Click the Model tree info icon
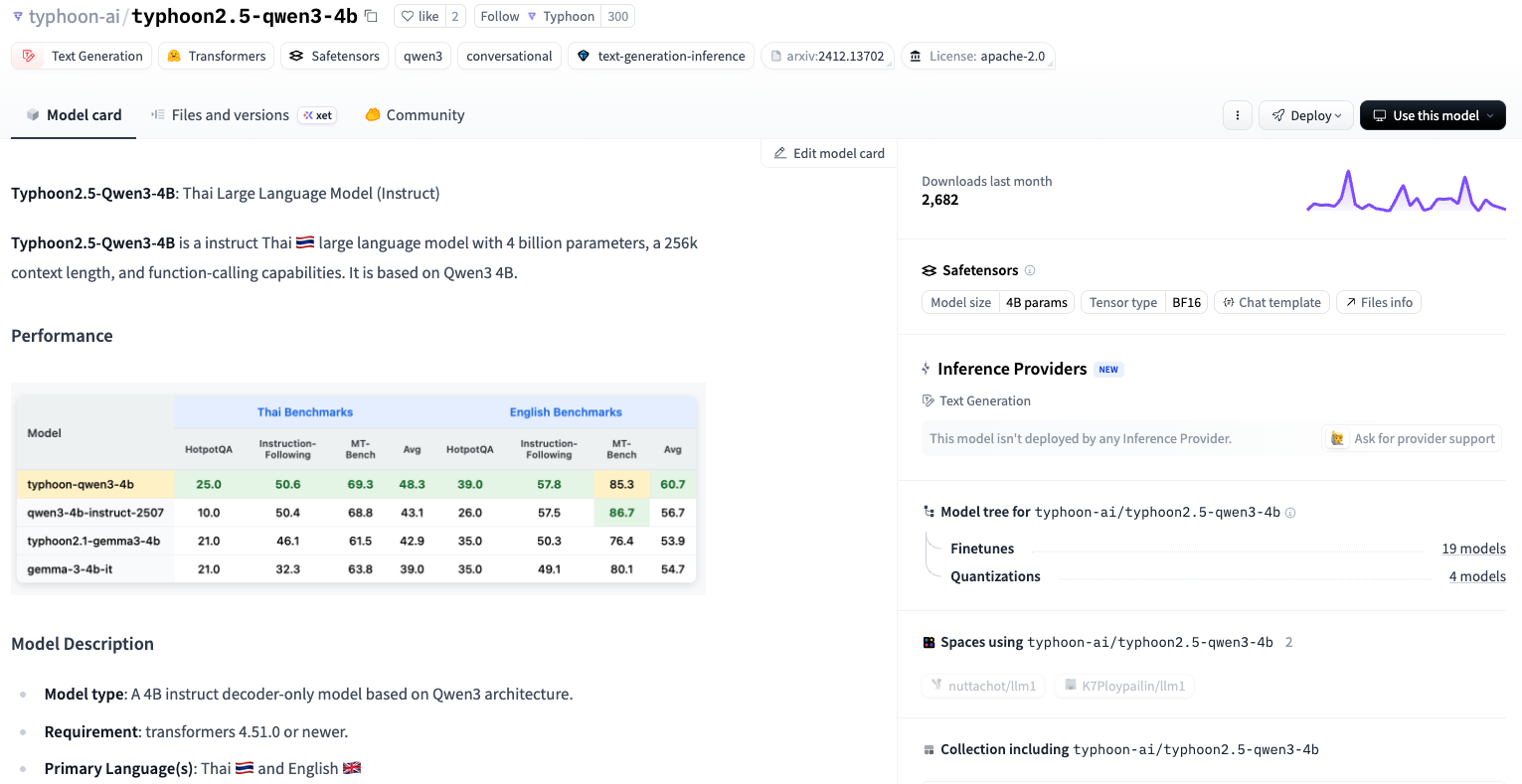The image size is (1522, 784). pyautogui.click(x=1290, y=513)
